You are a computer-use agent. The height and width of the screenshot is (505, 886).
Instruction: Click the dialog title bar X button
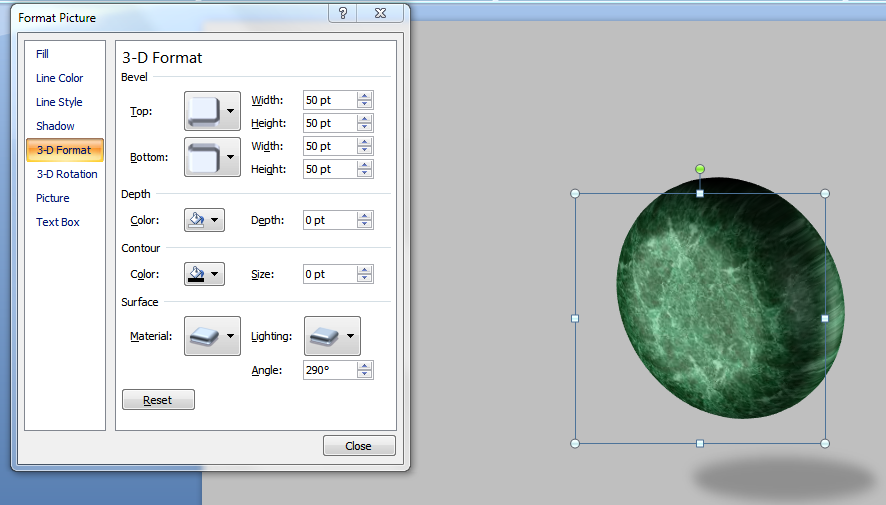coord(380,13)
